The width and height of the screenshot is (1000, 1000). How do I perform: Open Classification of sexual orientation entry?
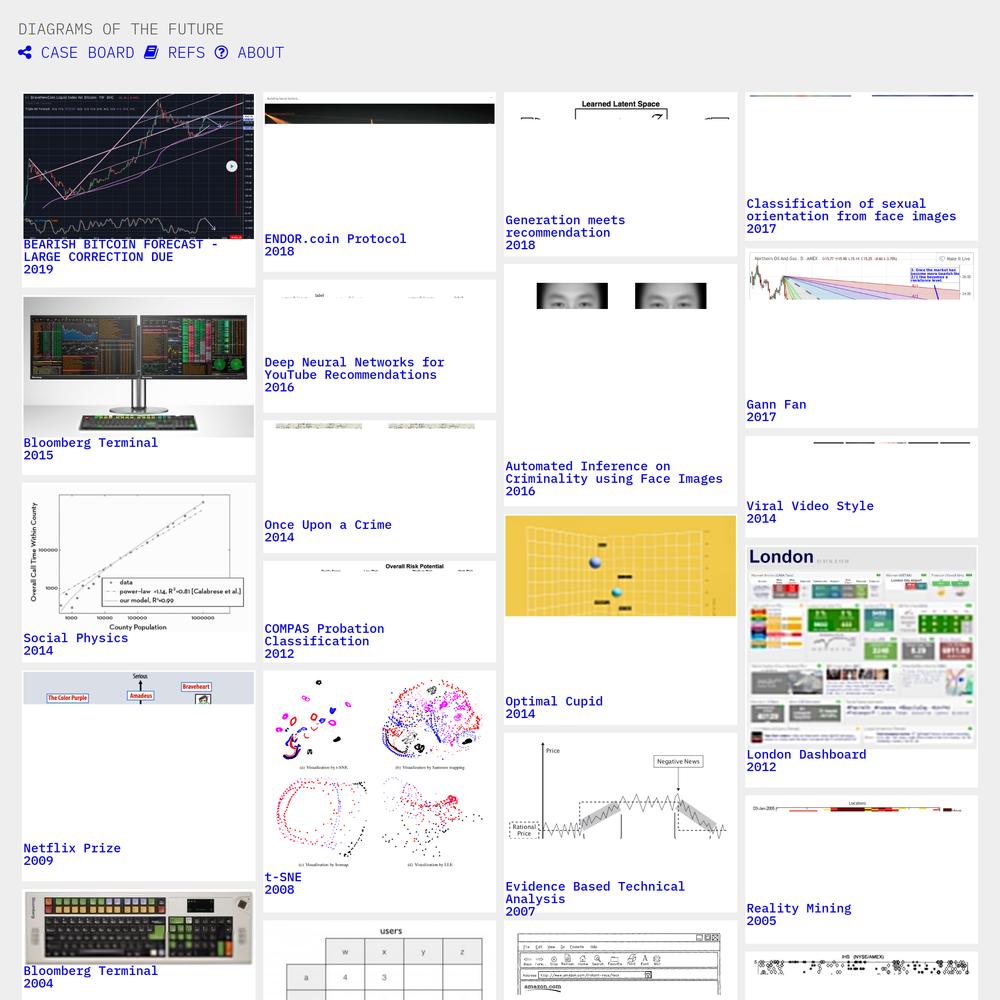tap(851, 210)
